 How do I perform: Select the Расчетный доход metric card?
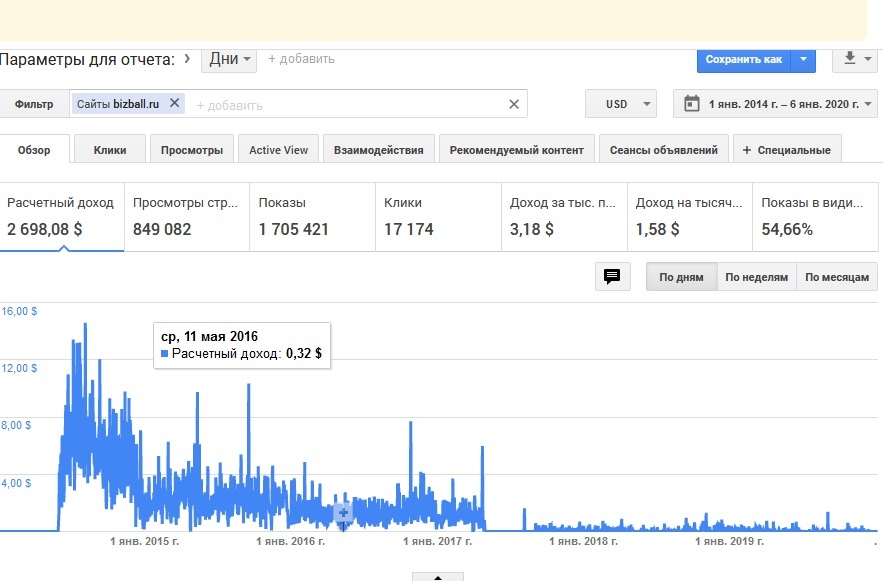[61, 216]
